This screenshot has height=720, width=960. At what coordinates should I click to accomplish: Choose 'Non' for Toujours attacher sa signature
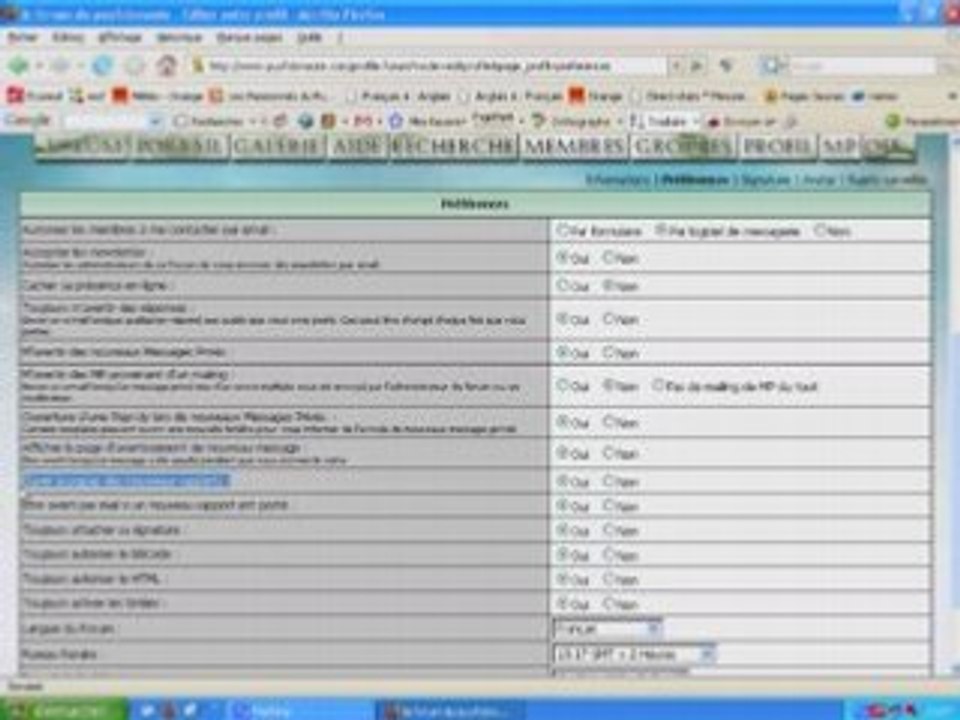click(x=608, y=530)
